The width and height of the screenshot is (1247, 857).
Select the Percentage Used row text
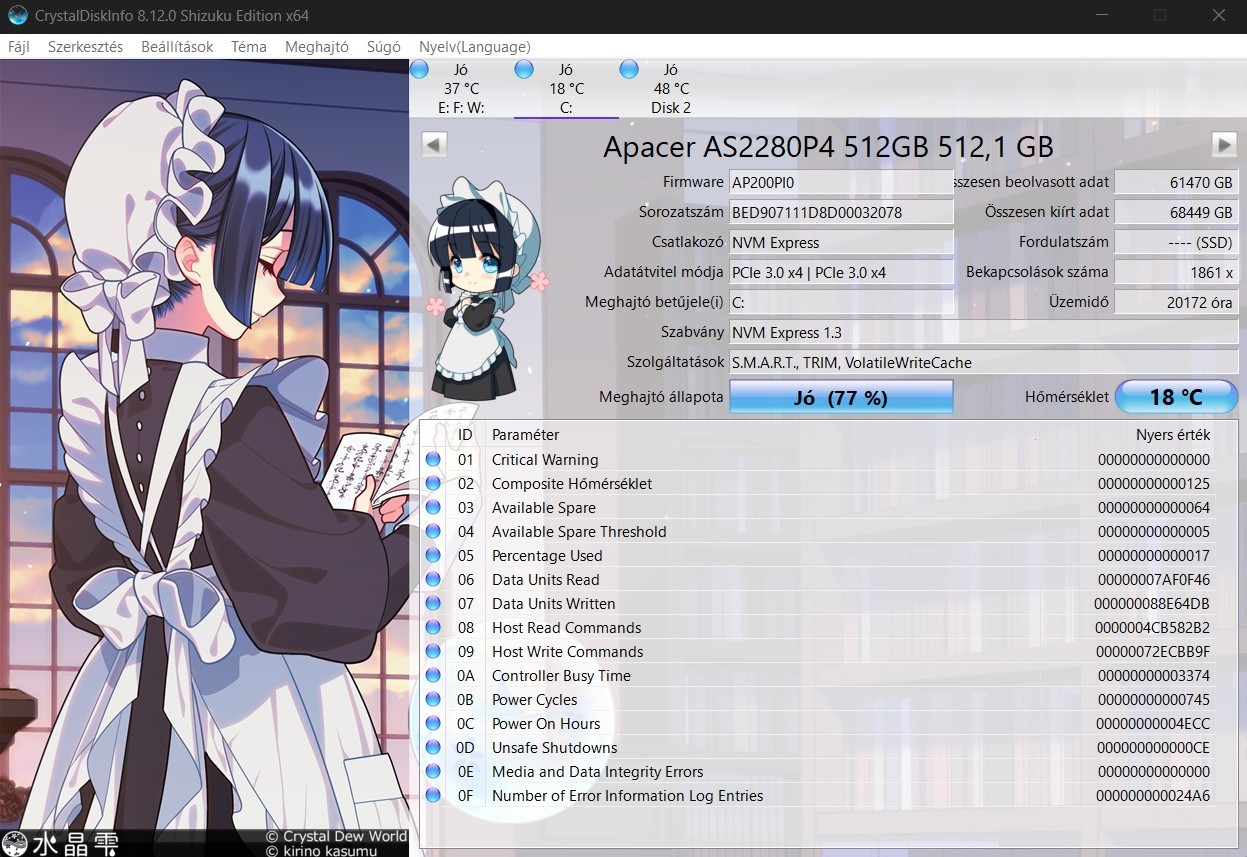pyautogui.click(x=547, y=556)
